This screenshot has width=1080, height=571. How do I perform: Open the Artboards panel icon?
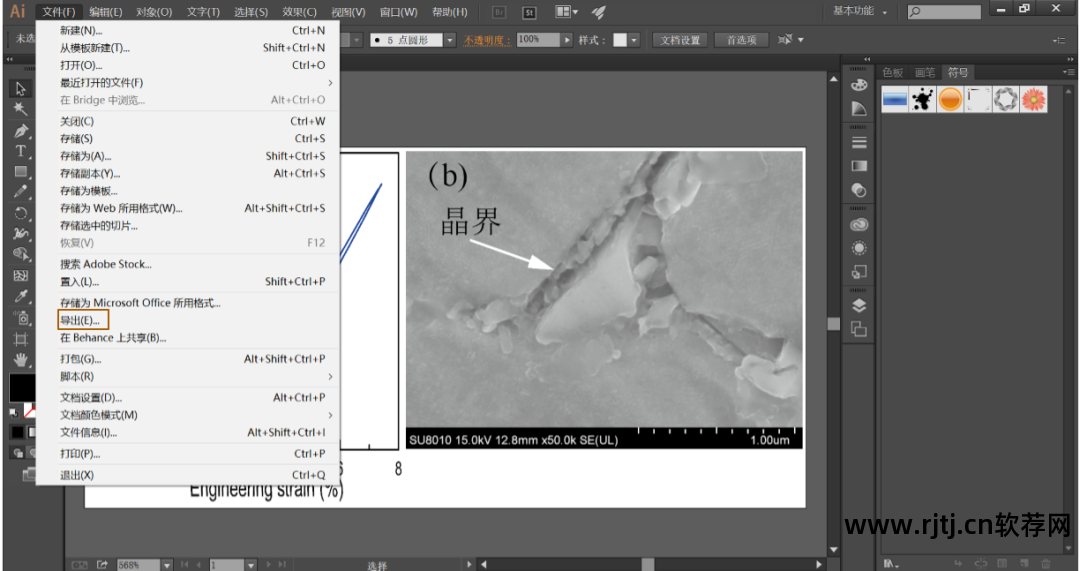coord(859,329)
